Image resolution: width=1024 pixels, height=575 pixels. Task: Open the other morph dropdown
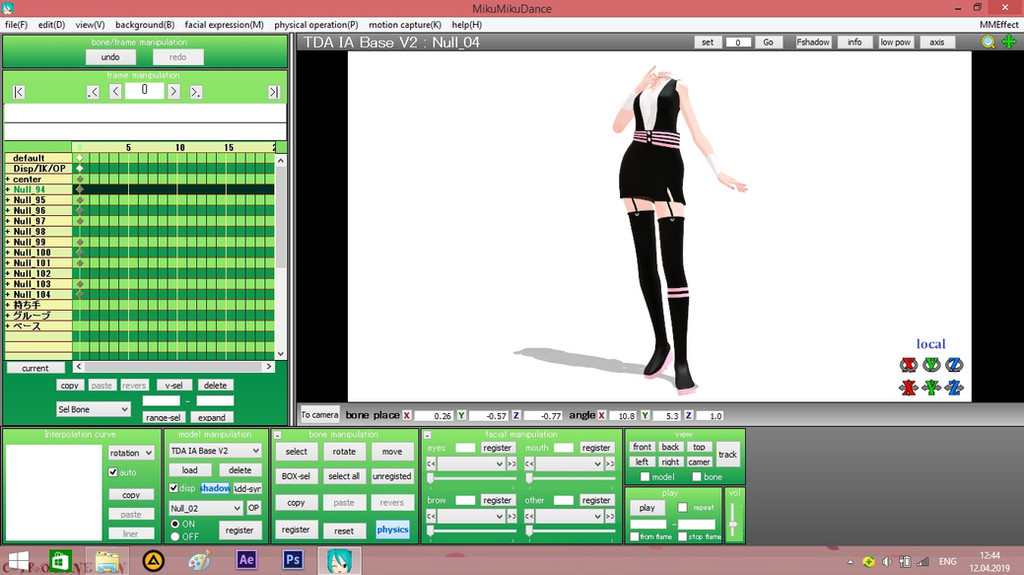pyautogui.click(x=569, y=516)
